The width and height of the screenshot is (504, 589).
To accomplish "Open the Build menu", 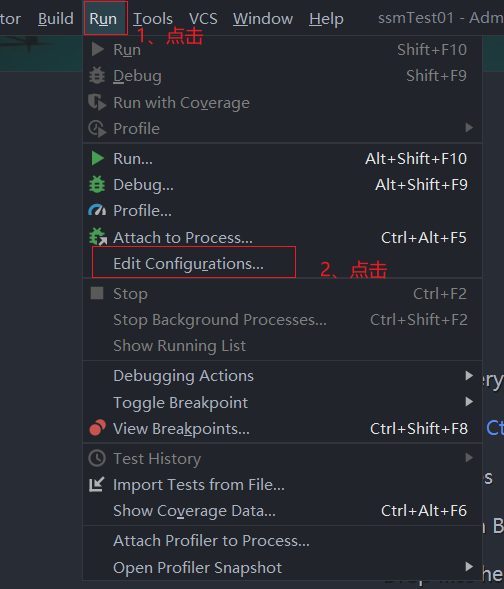I will [56, 18].
